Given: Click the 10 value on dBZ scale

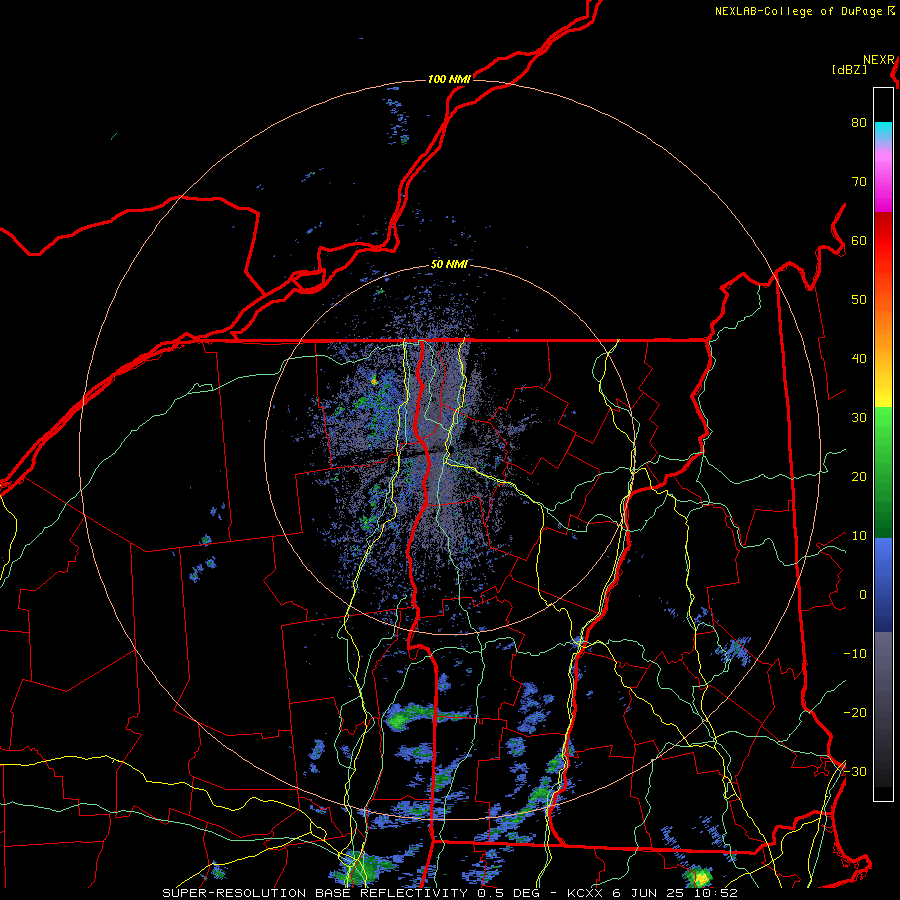Looking at the screenshot, I should click(x=859, y=536).
